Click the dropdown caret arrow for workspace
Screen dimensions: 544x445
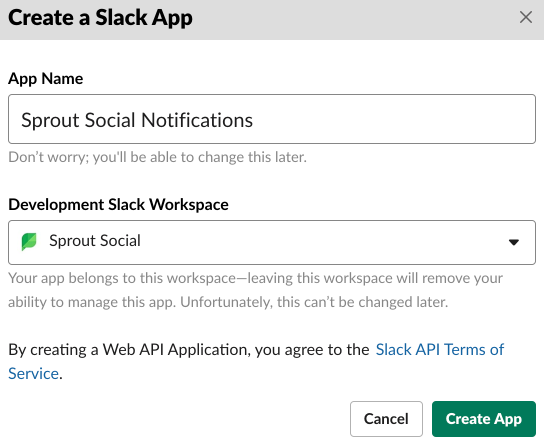coord(514,242)
